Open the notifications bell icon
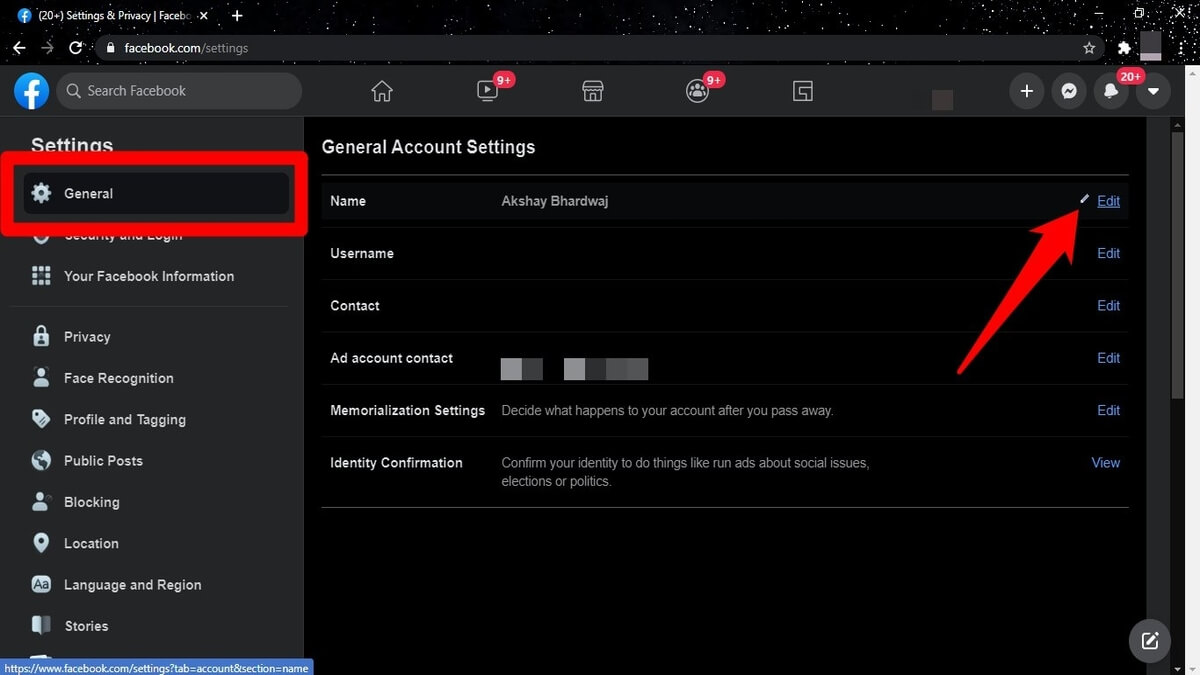This screenshot has height=675, width=1200. click(x=1111, y=91)
